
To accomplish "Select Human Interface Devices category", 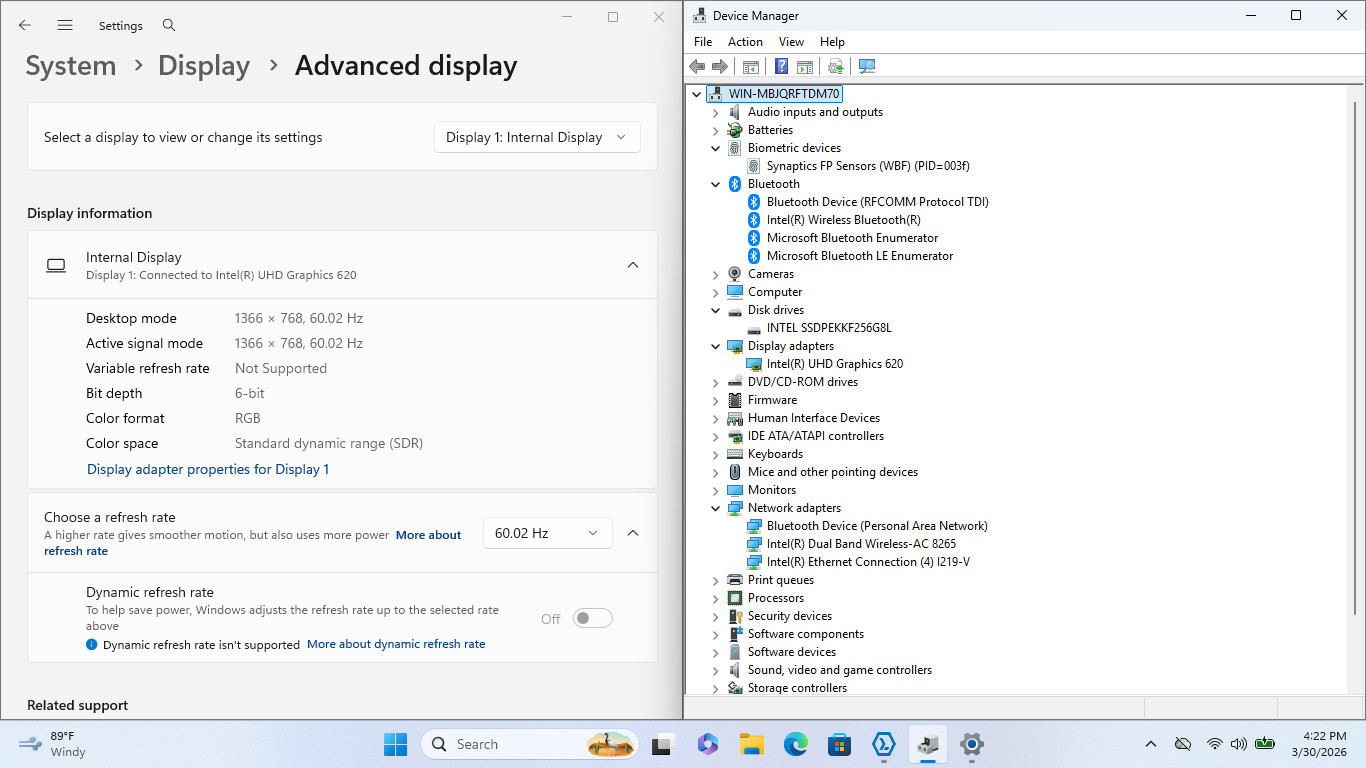I will [813, 418].
